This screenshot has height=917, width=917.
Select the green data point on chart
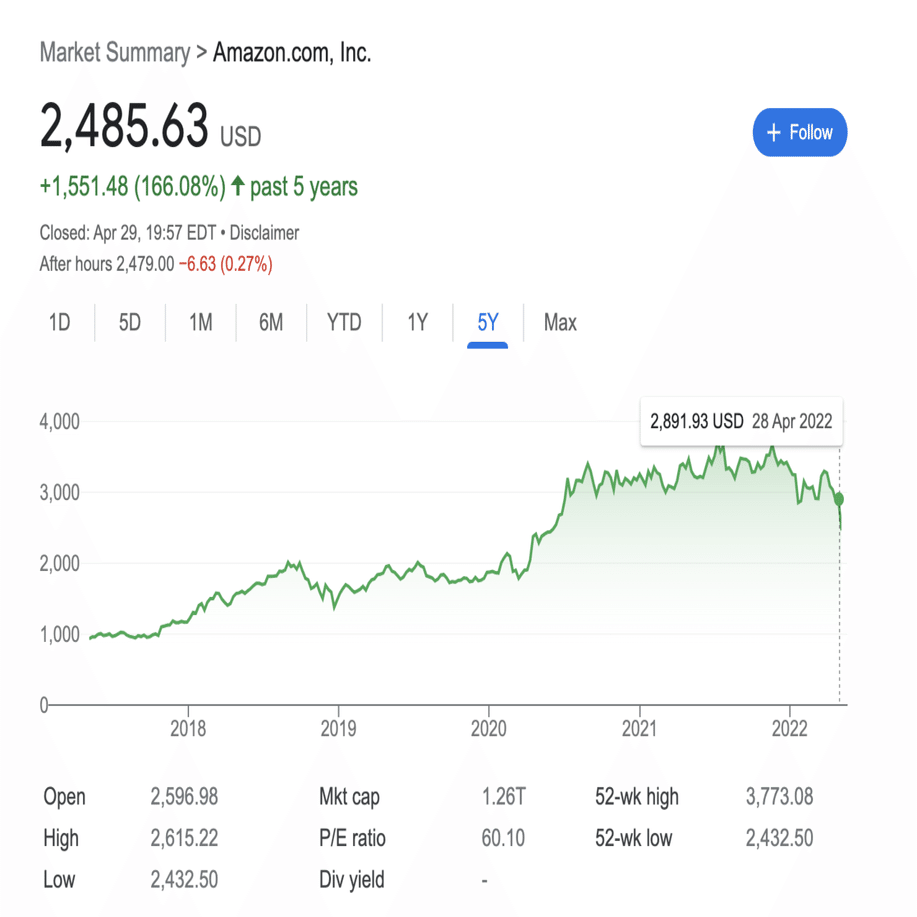tap(838, 498)
